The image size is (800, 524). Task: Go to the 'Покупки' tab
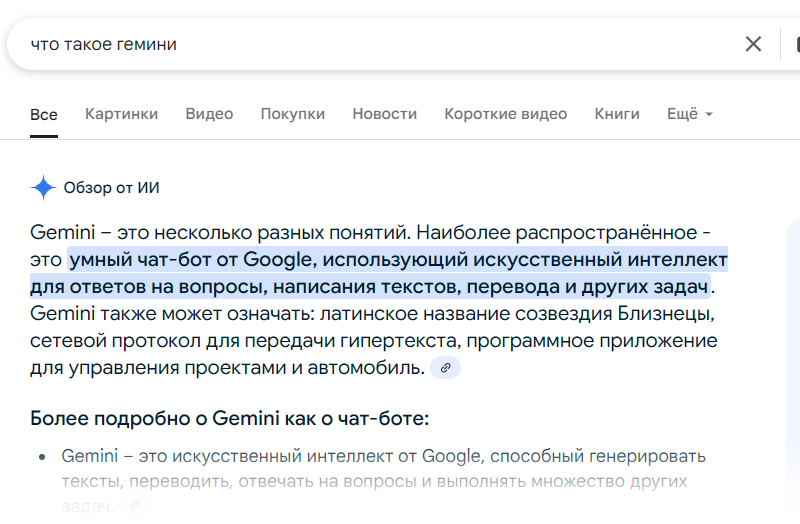tap(293, 114)
